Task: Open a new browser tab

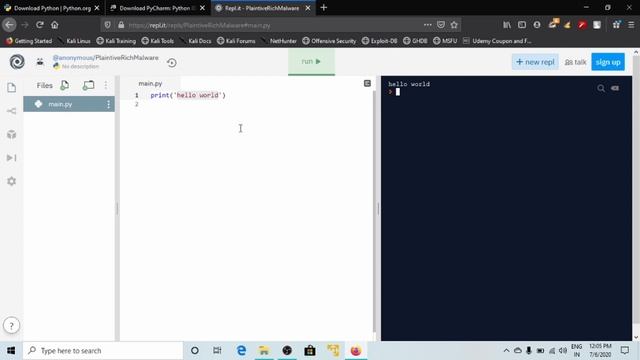Action: (324, 7)
